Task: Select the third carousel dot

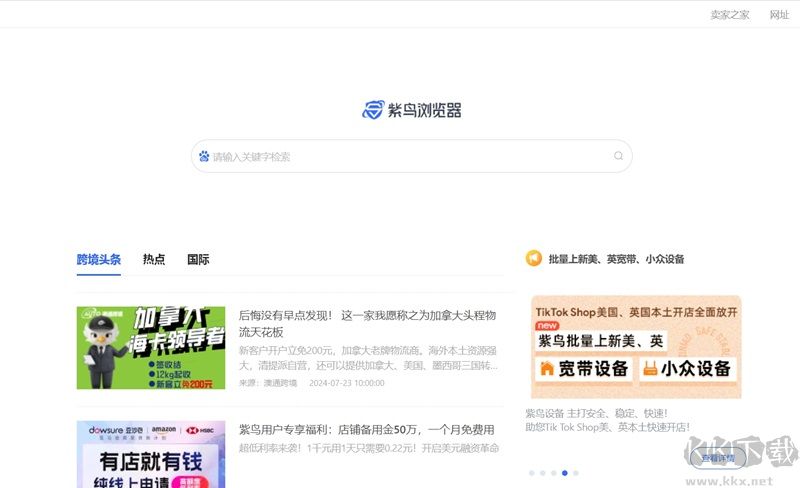Action: [x=554, y=473]
